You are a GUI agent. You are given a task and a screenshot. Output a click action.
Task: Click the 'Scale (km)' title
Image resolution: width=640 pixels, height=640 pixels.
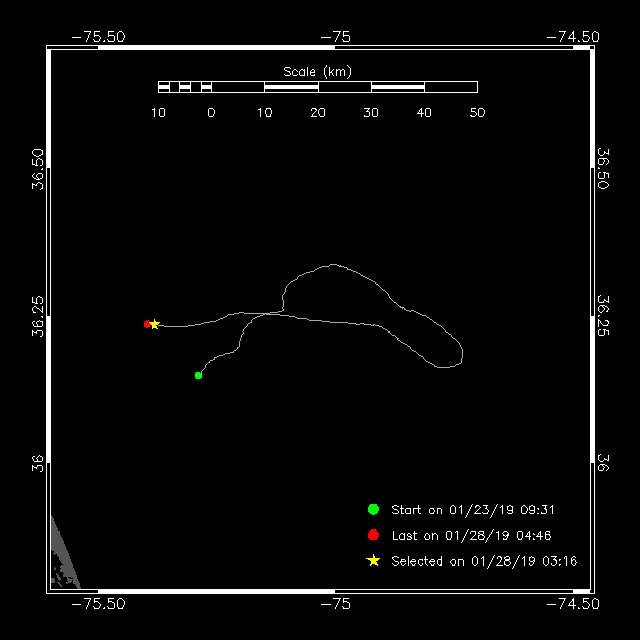coord(317,71)
